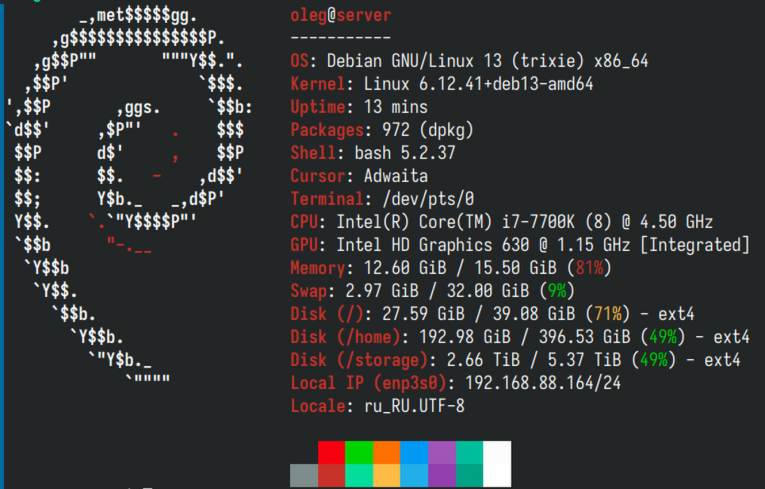Viewport: 765px width, 489px height.
Task: Click the Disk (/storage) line
Action: pyautogui.click(x=515, y=360)
